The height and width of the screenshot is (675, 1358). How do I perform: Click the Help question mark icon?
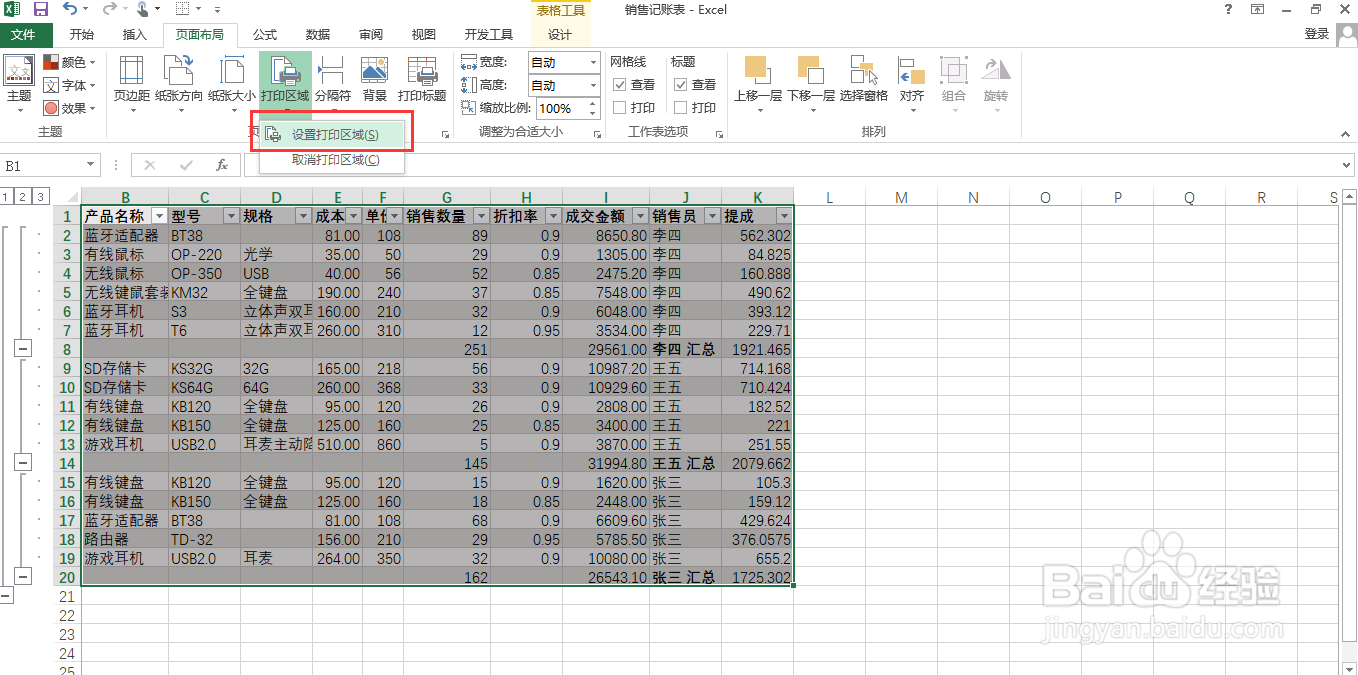[x=1228, y=10]
